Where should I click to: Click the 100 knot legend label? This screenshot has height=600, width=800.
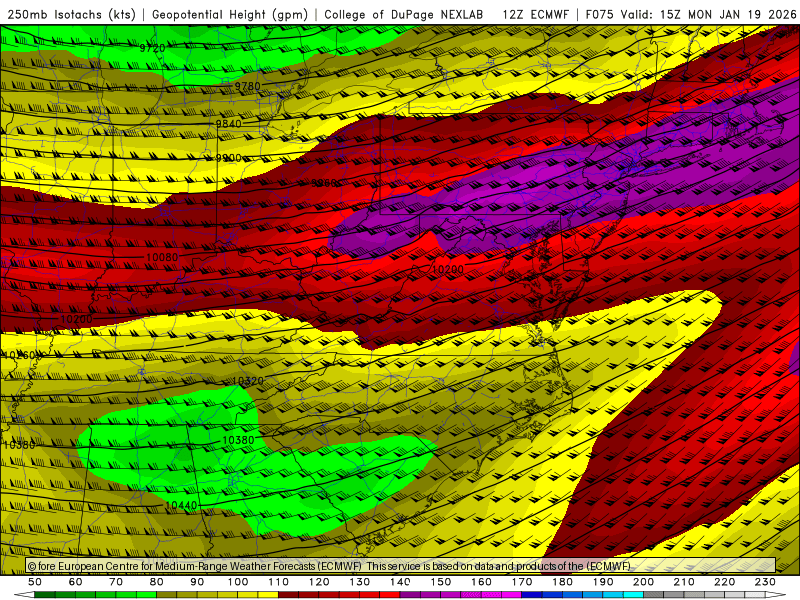238,582
